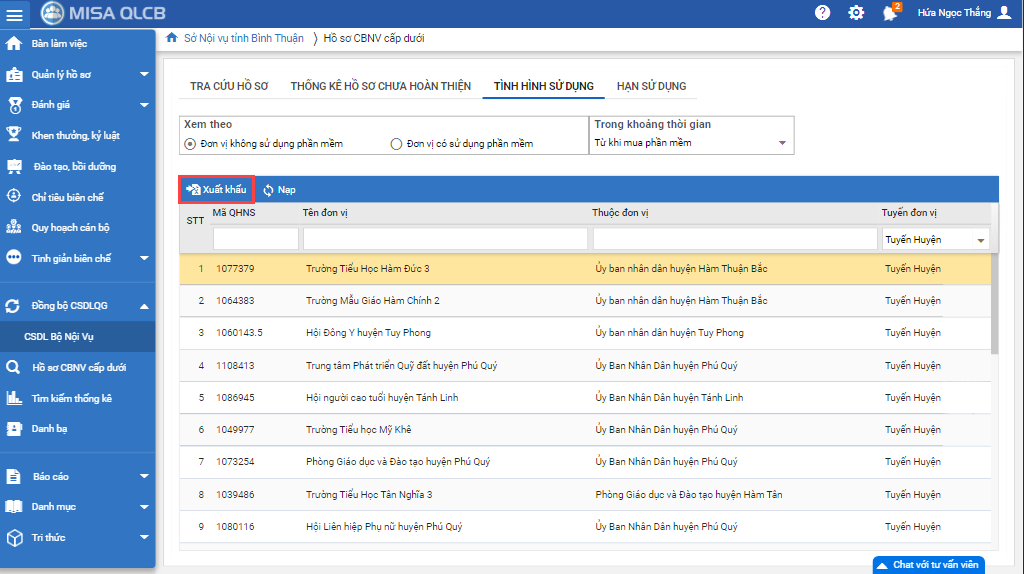Open the help question mark icon
This screenshot has height=574, width=1024.
(823, 13)
